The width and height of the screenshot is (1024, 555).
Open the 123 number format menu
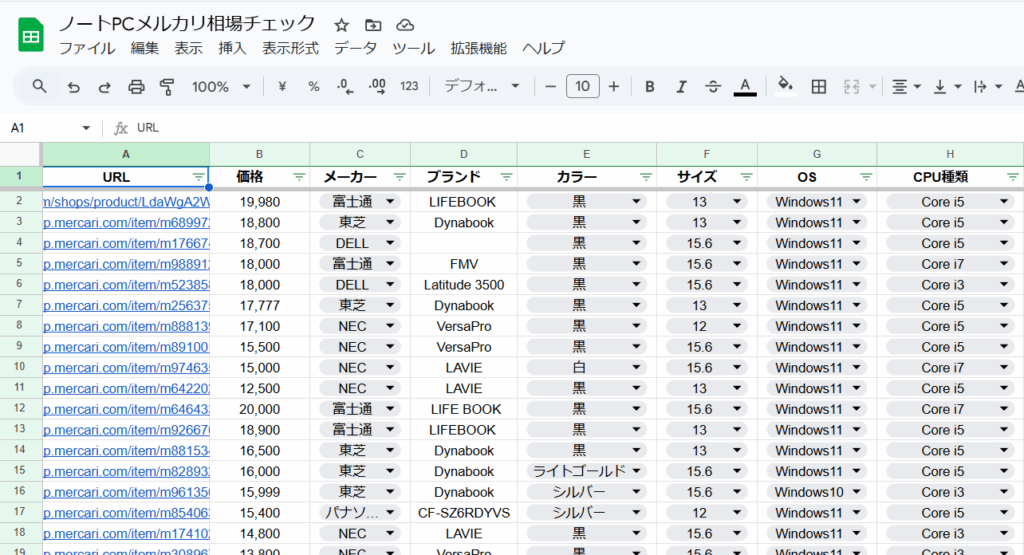[409, 86]
